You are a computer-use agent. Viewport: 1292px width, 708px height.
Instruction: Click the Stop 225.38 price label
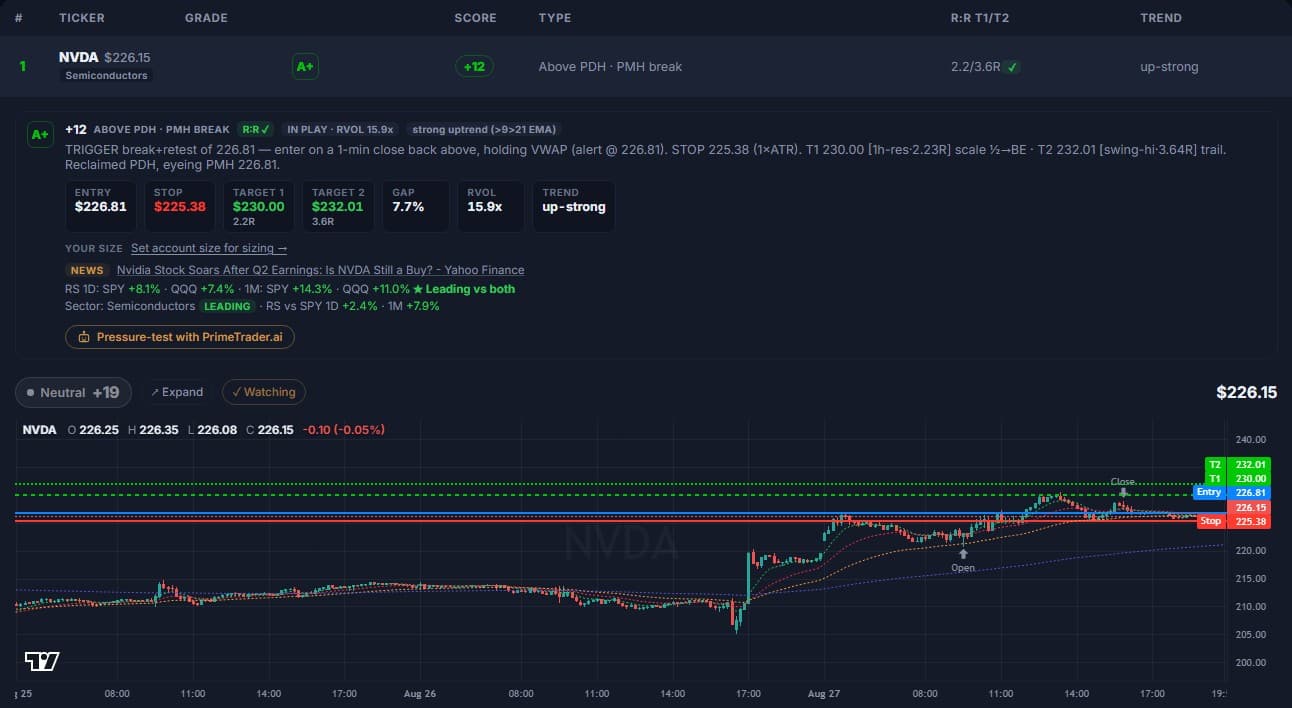[x=1232, y=521]
